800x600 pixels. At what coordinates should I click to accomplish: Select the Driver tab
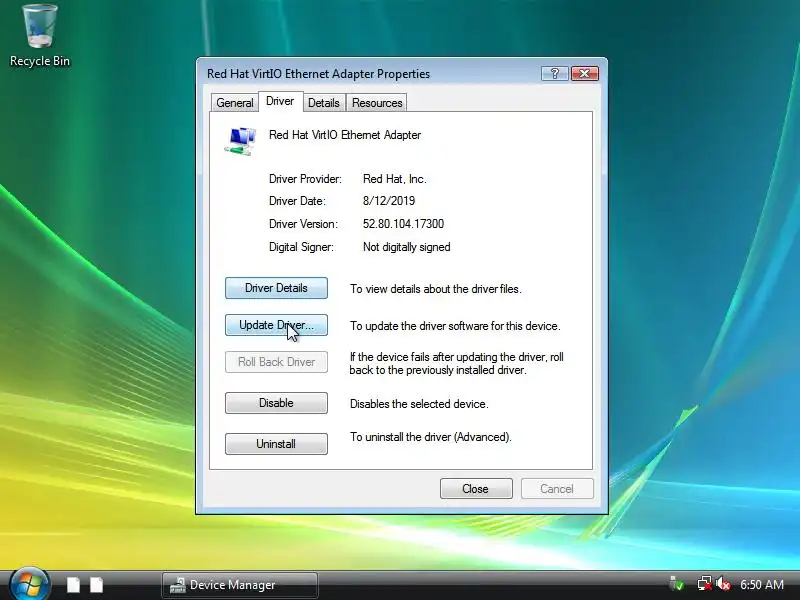(x=280, y=101)
